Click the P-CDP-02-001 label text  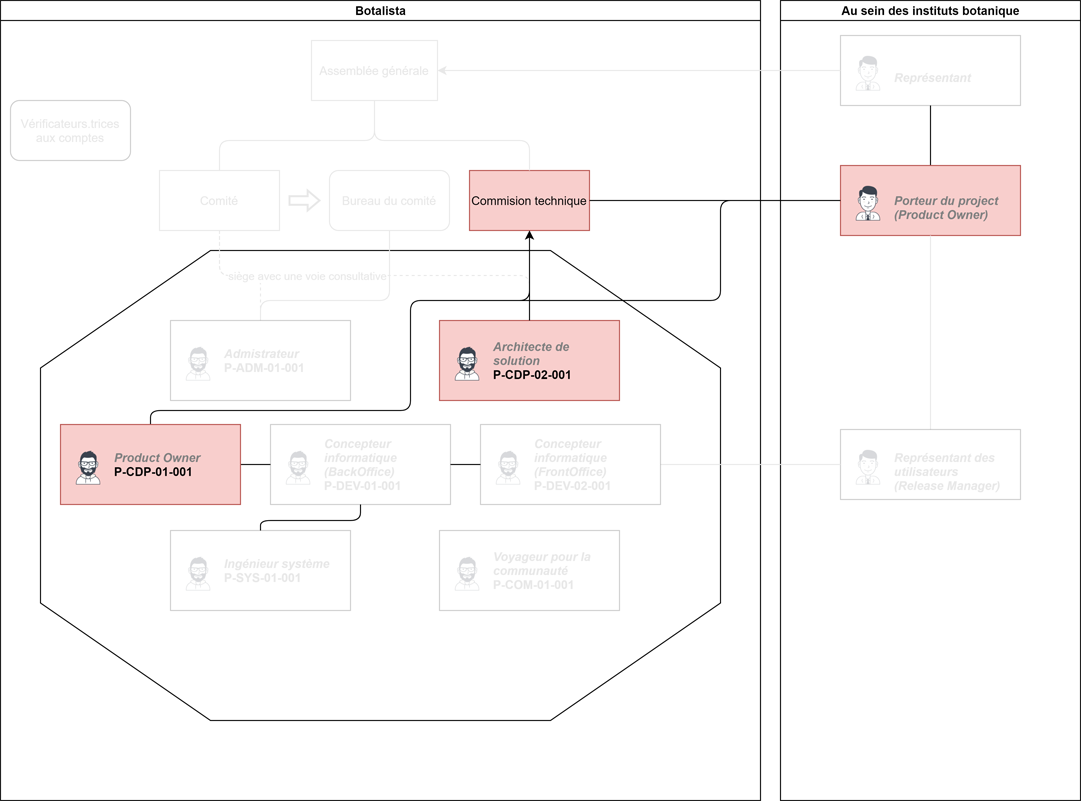click(x=532, y=375)
